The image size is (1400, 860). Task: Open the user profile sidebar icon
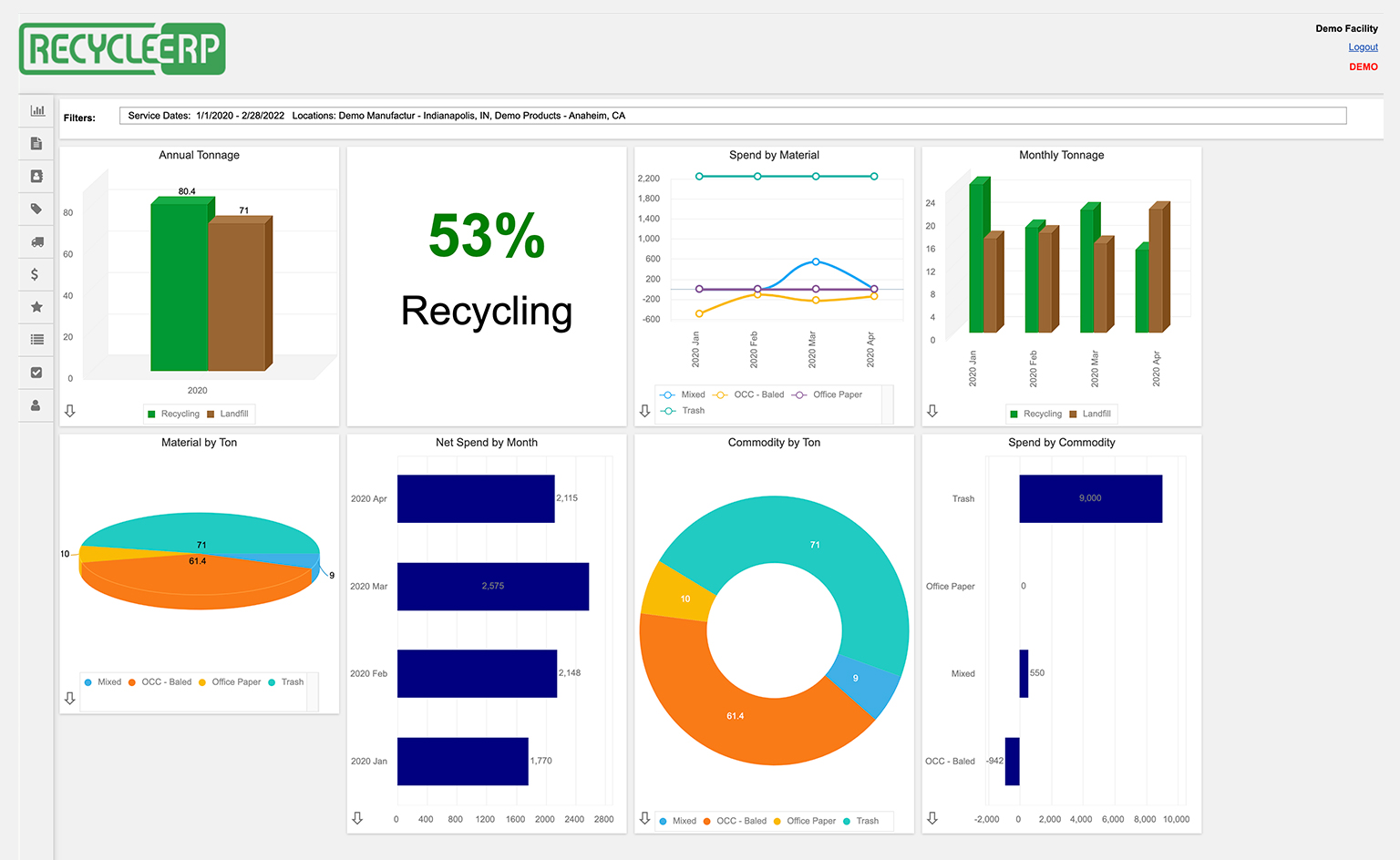coord(36,405)
